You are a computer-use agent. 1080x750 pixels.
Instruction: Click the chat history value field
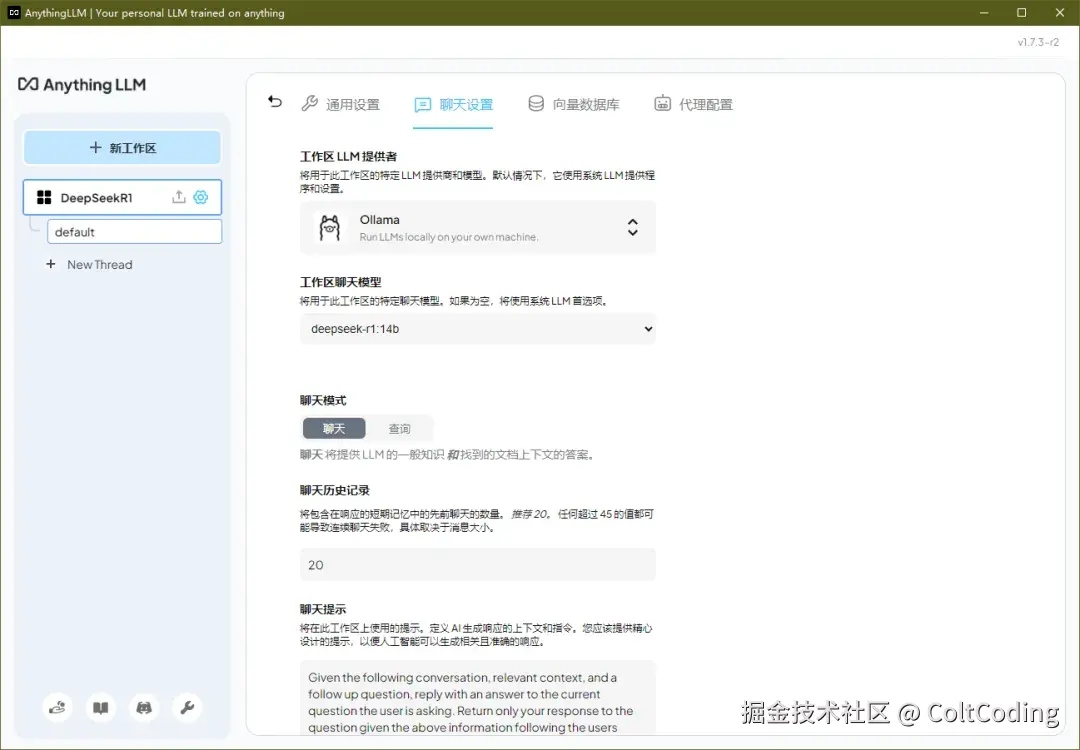(477, 564)
